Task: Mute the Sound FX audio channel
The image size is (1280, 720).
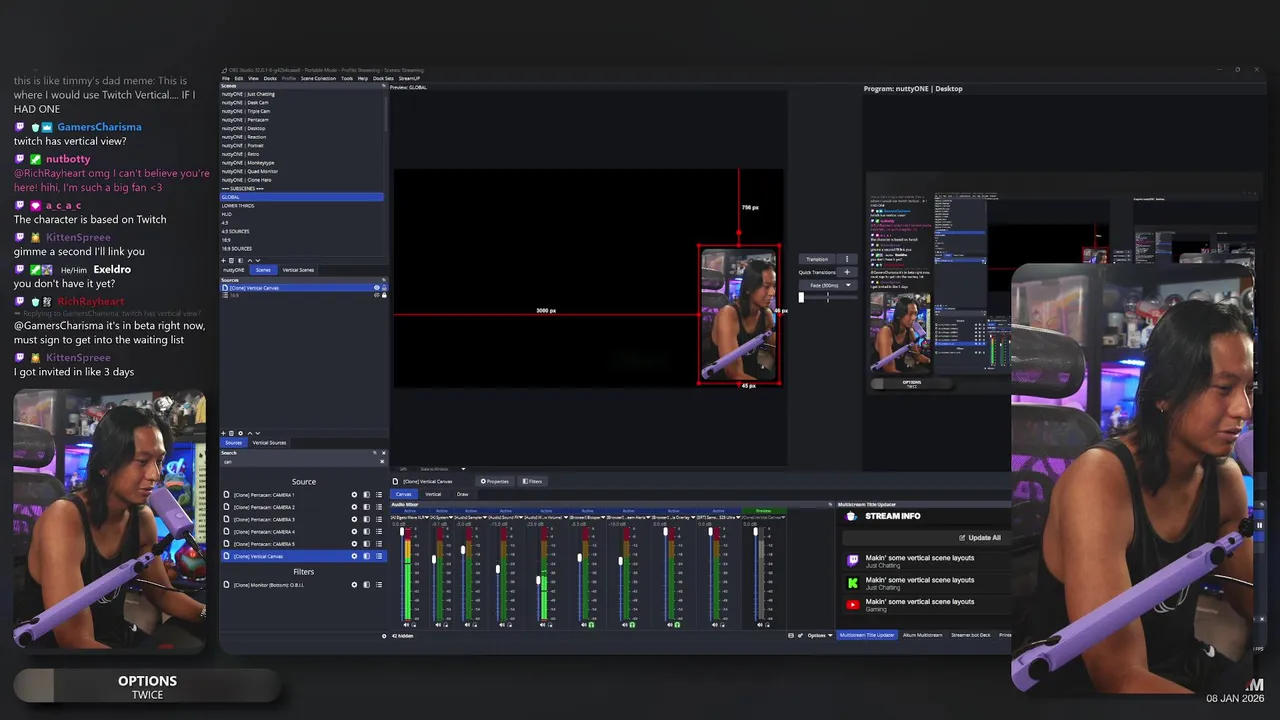Action: (502, 625)
